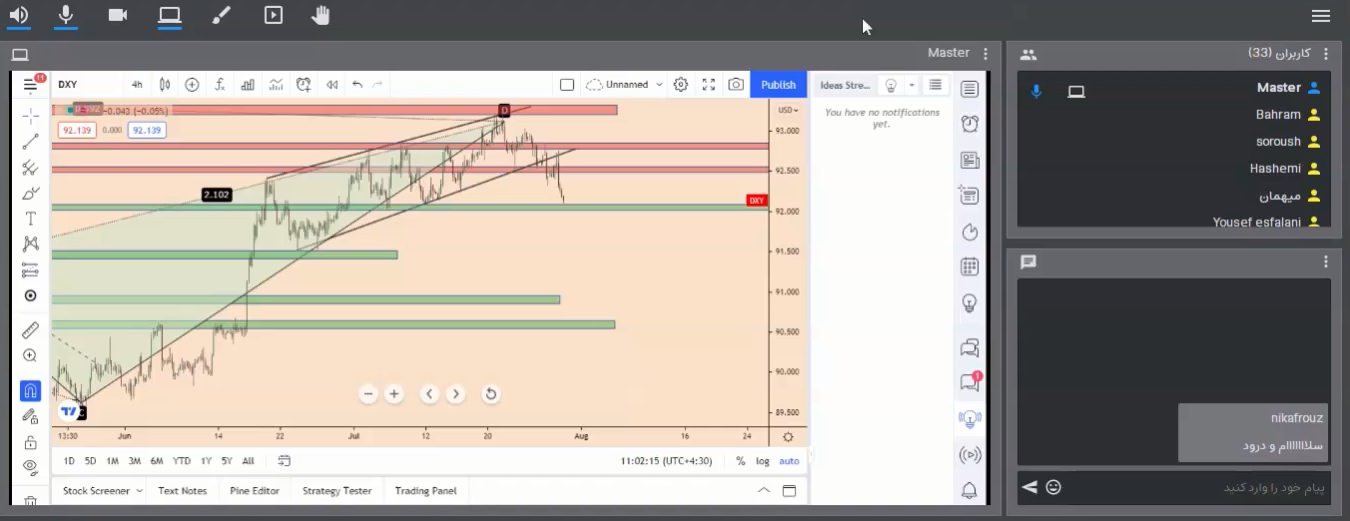1350x521 pixels.
Task: Enter fullscreen chart mode
Action: coord(708,85)
